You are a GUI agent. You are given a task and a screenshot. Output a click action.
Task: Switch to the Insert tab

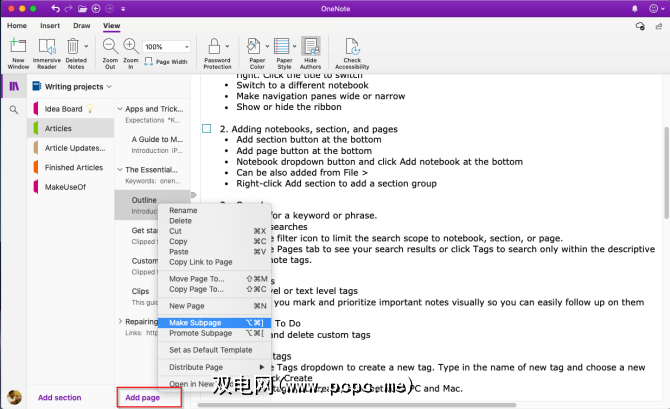pos(50,25)
